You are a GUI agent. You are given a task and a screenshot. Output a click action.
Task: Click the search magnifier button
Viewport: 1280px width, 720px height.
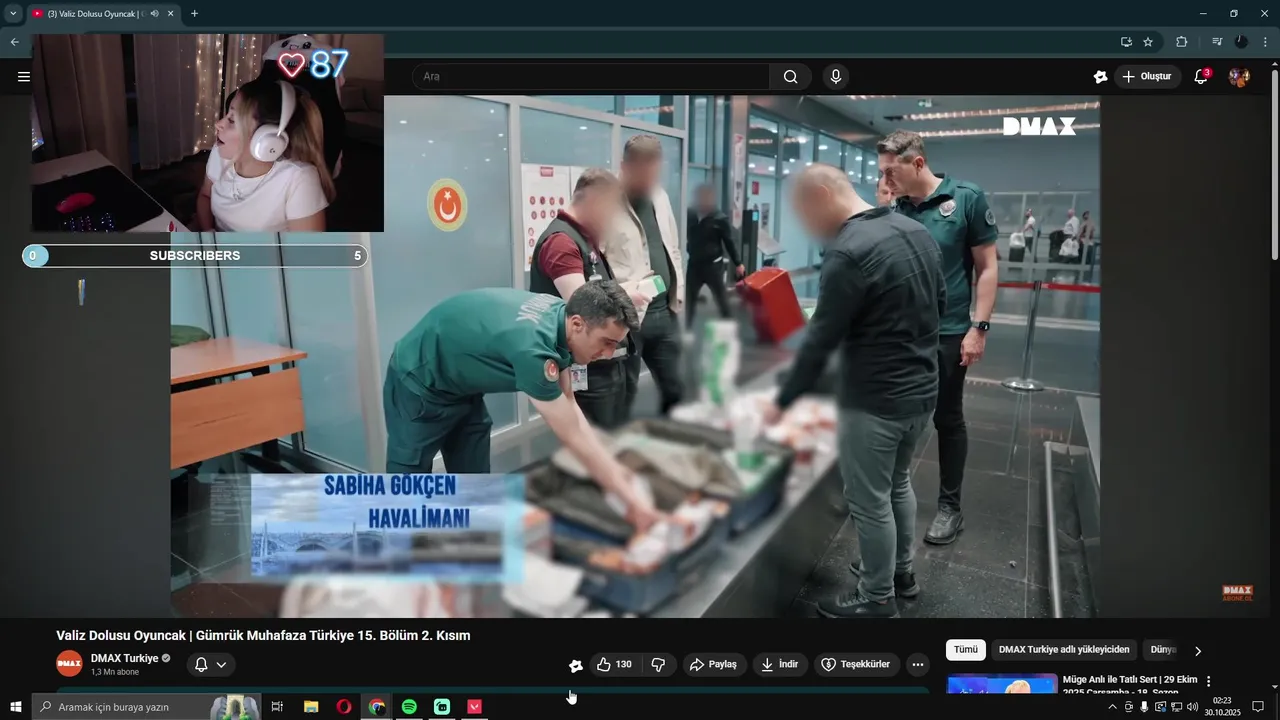point(791,76)
